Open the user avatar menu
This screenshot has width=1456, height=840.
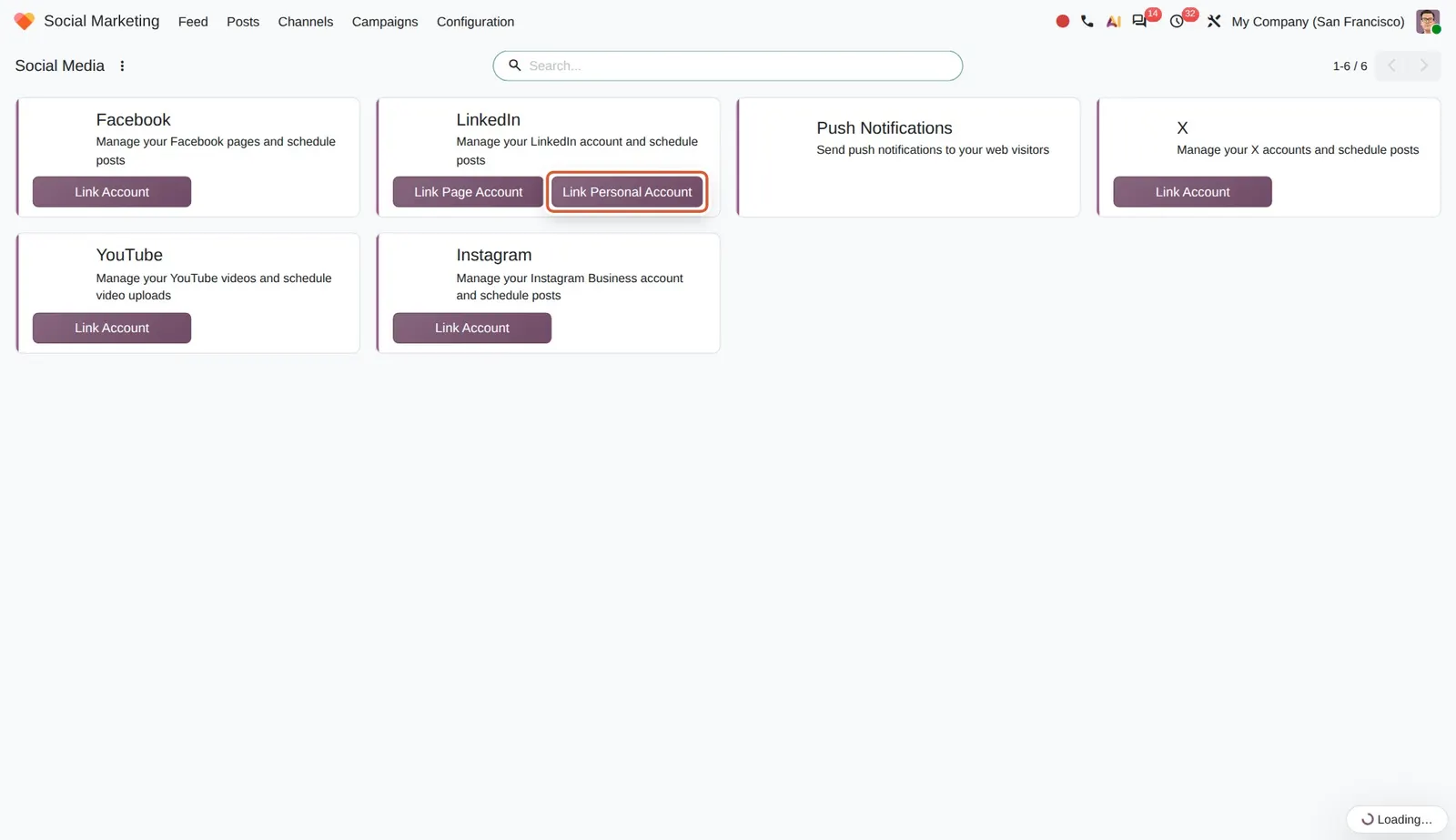1428,21
